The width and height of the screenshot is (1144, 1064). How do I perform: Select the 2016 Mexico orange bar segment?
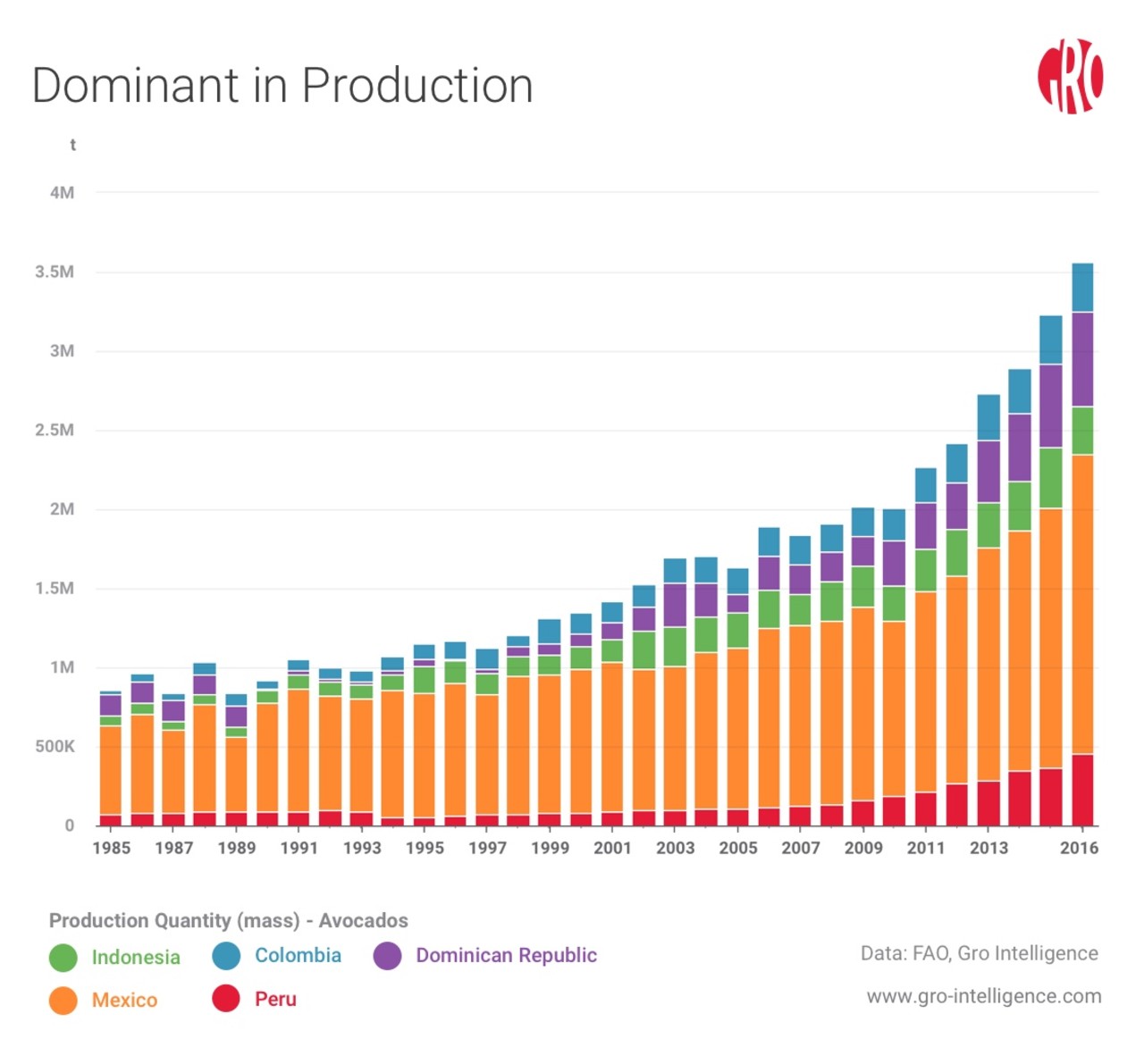tap(1082, 604)
